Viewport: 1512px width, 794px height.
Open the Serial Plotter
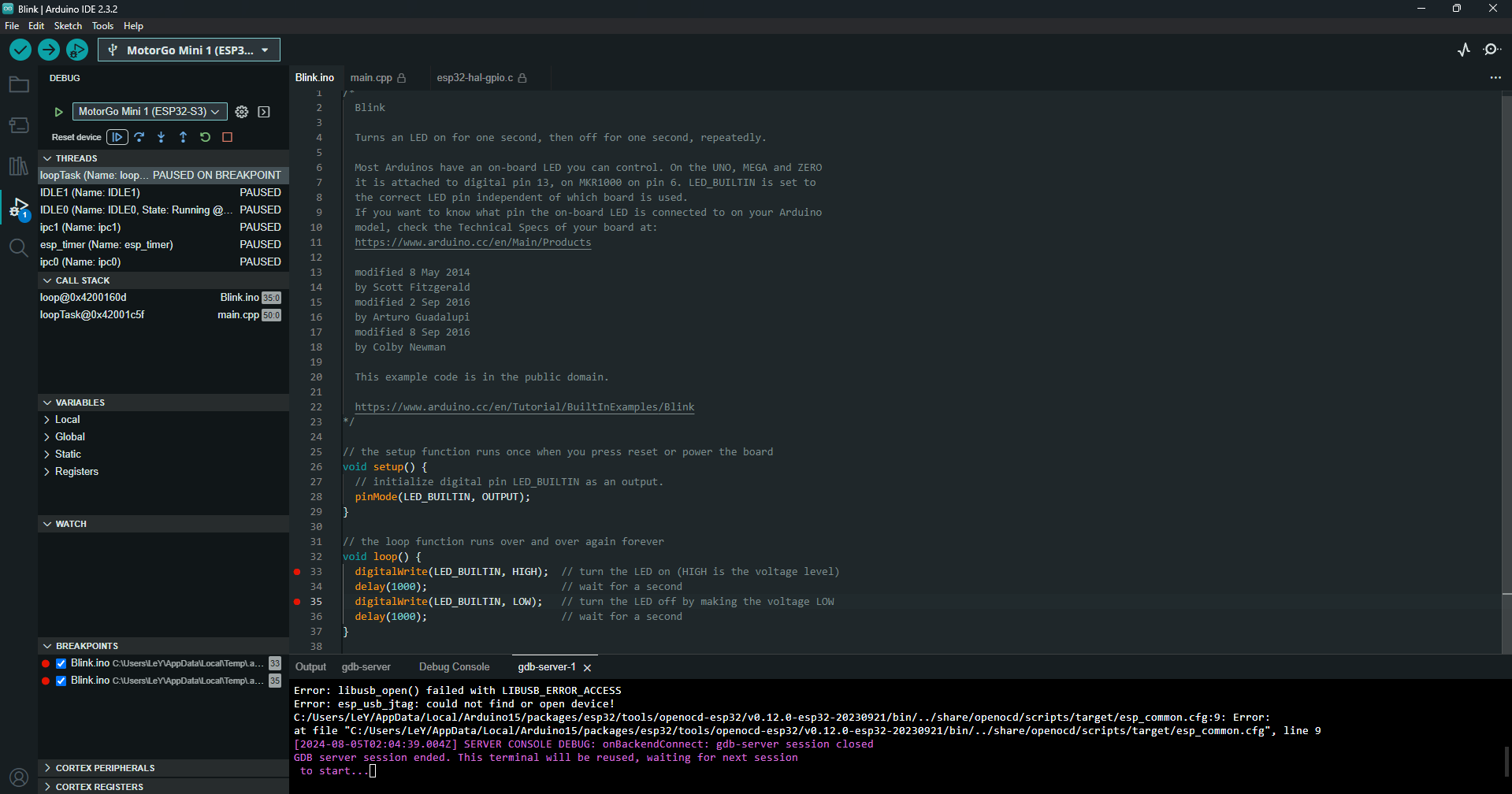[x=1463, y=50]
